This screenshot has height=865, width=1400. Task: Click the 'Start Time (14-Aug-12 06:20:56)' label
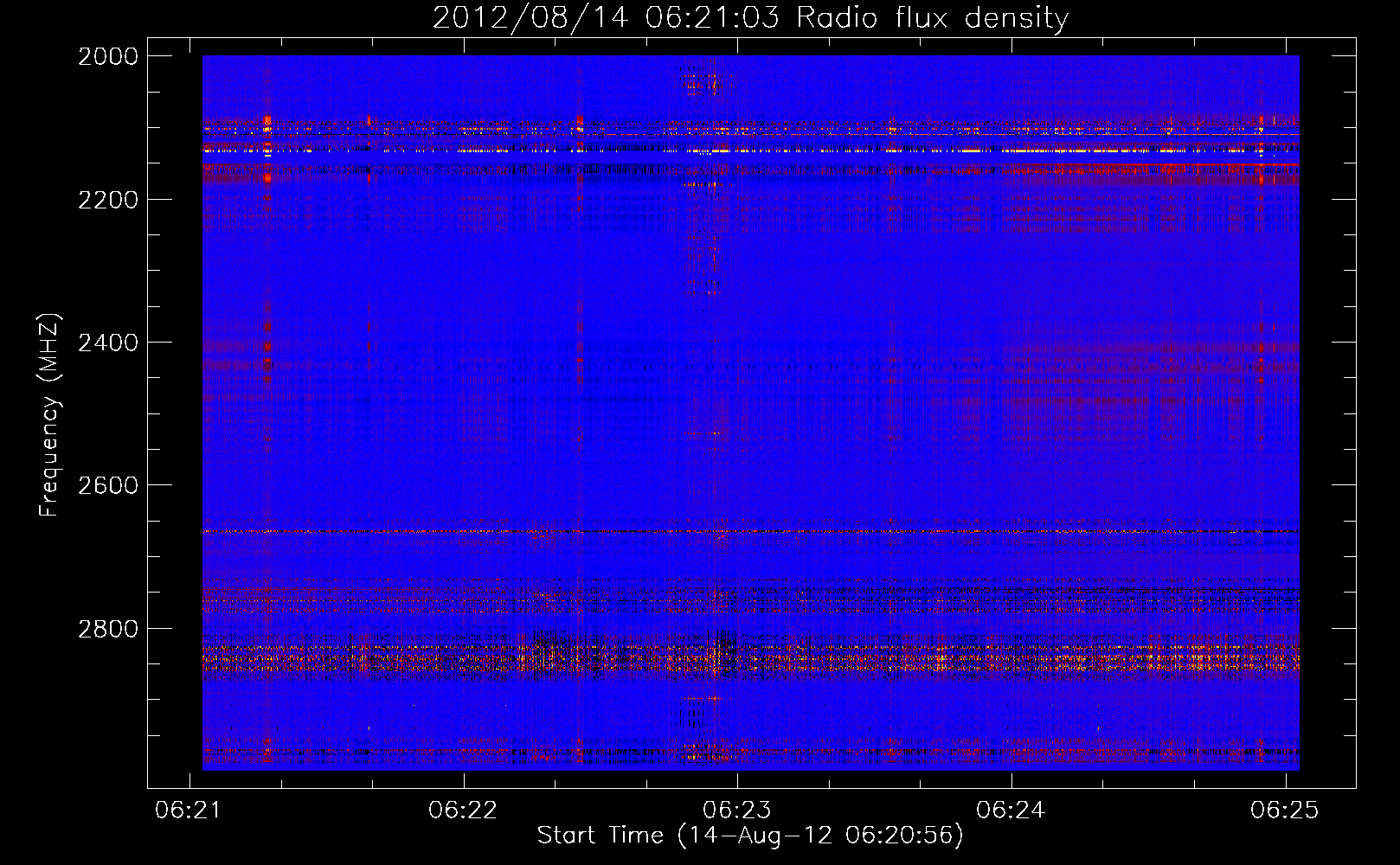pos(750,836)
